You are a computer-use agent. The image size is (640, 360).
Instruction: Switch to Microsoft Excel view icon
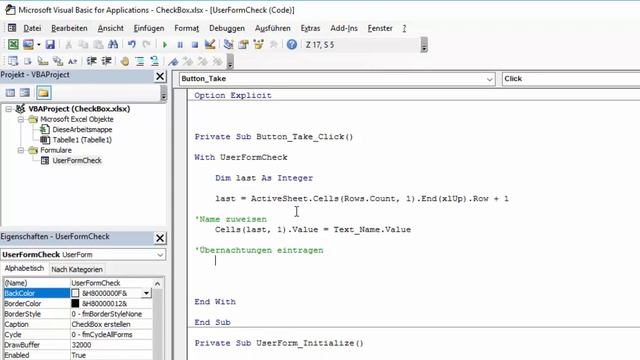13,44
